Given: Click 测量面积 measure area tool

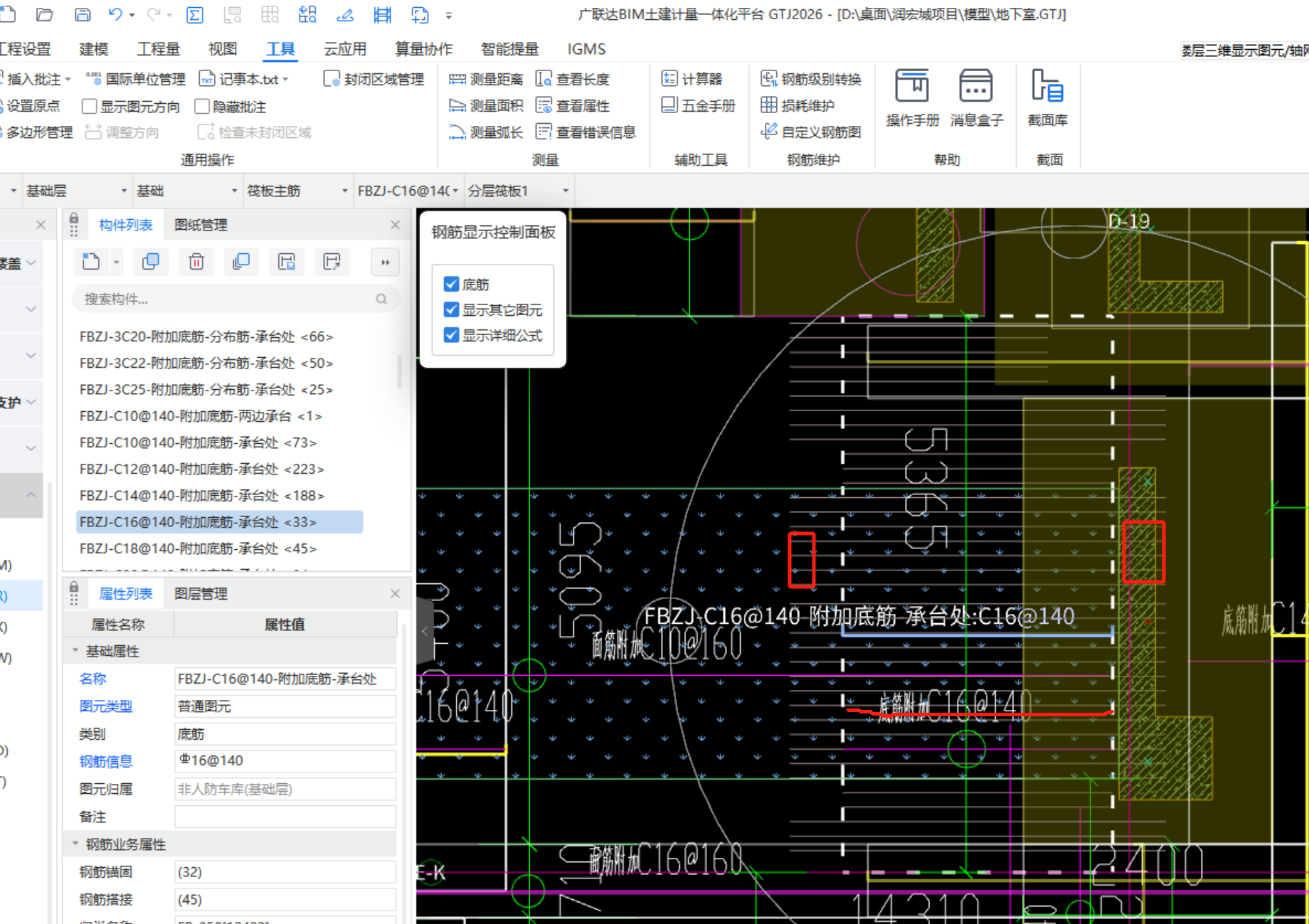Looking at the screenshot, I should click(x=486, y=105).
